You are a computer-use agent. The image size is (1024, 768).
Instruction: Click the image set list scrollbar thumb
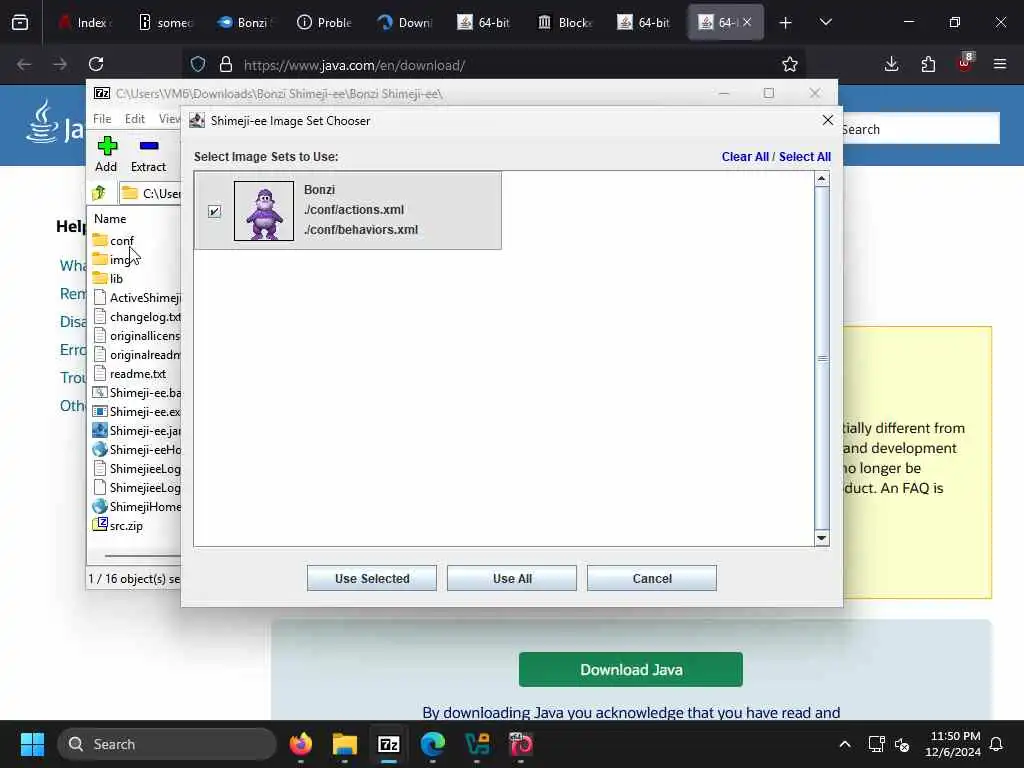pyautogui.click(x=822, y=358)
